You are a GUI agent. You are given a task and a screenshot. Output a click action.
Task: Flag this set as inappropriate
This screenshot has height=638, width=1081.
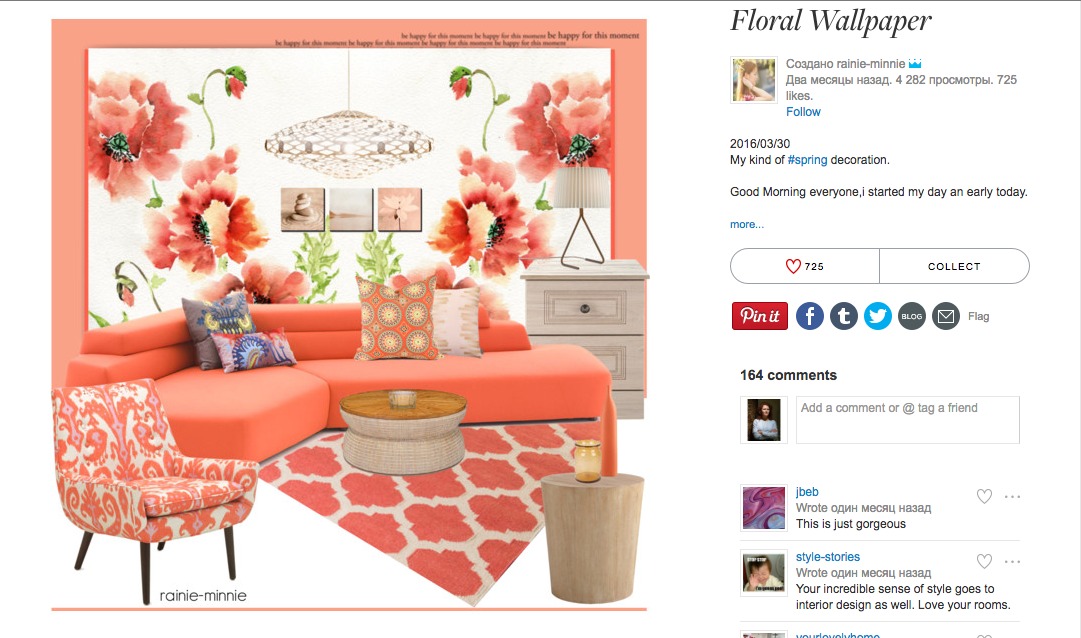click(978, 317)
